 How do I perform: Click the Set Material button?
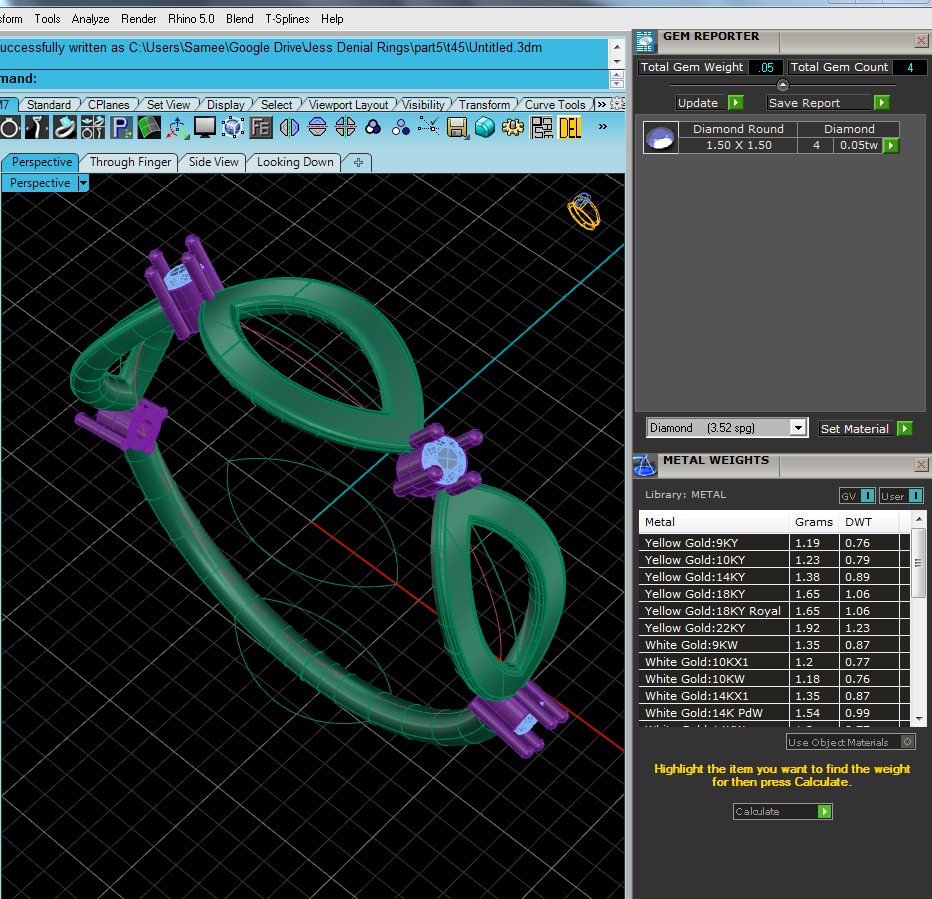point(865,428)
